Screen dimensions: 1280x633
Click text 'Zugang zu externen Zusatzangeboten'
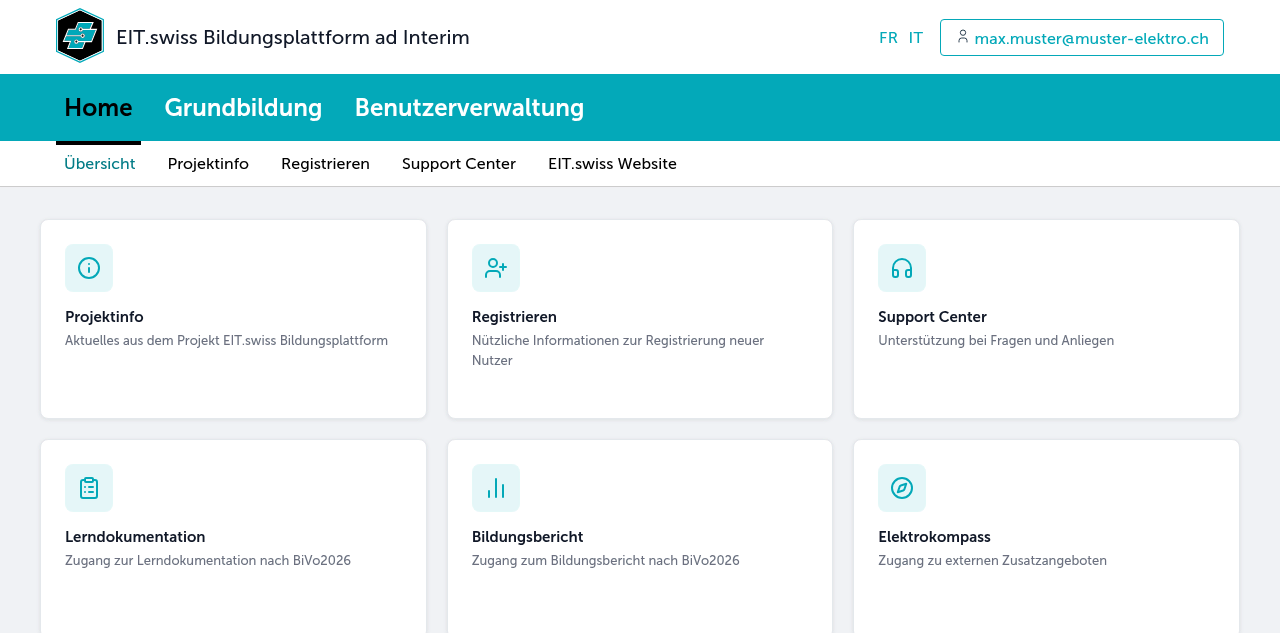point(992,561)
